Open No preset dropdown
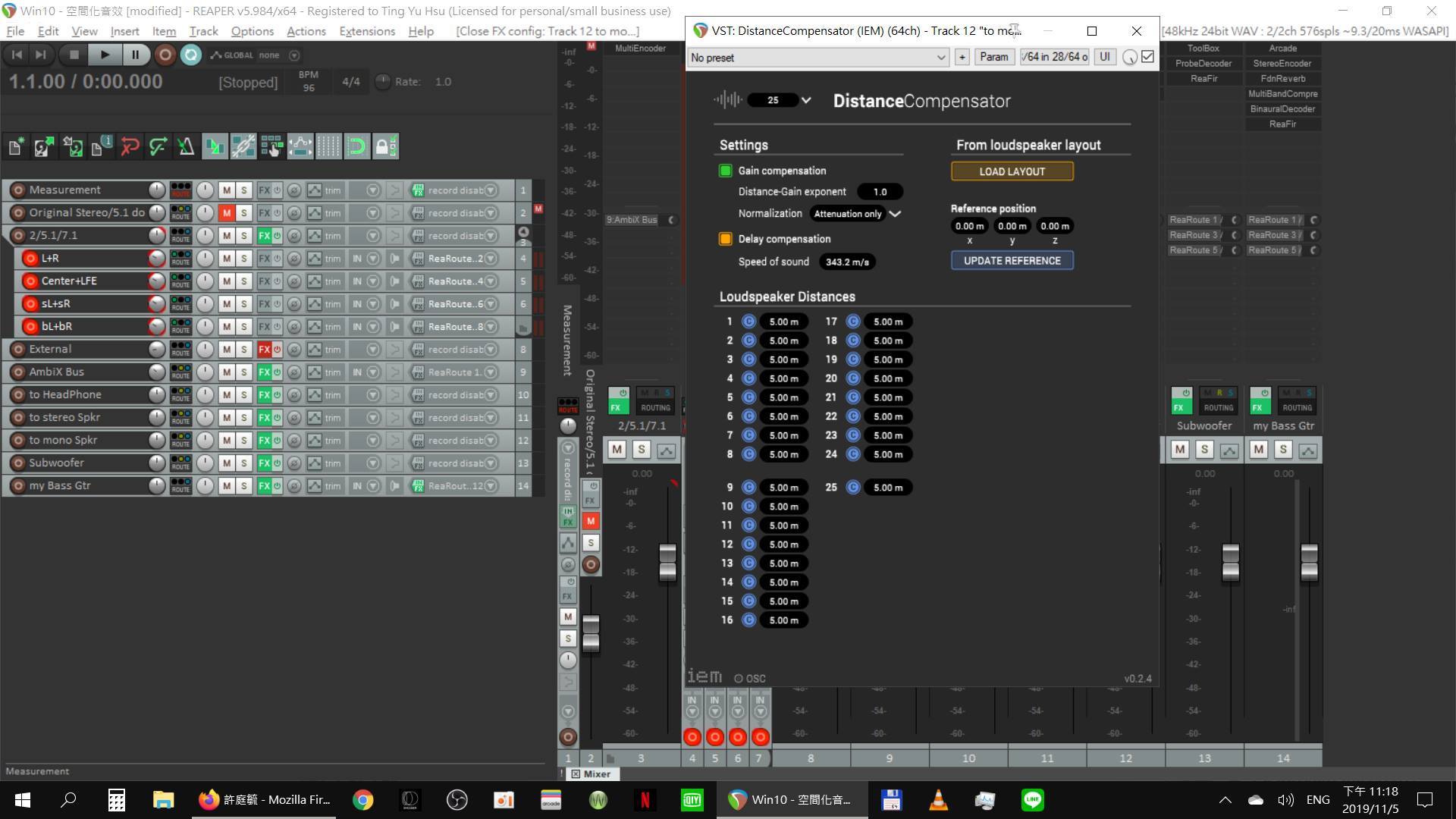 [818, 58]
